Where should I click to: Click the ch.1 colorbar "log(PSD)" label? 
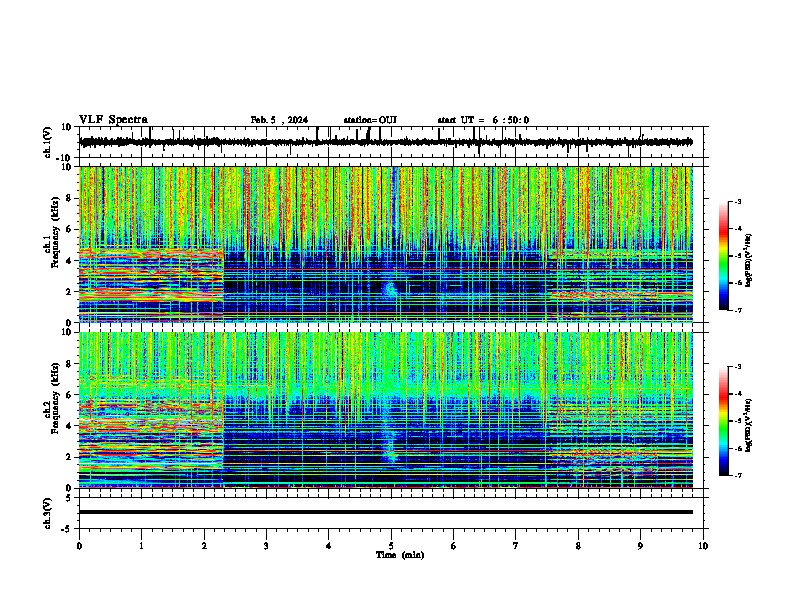tap(749, 261)
